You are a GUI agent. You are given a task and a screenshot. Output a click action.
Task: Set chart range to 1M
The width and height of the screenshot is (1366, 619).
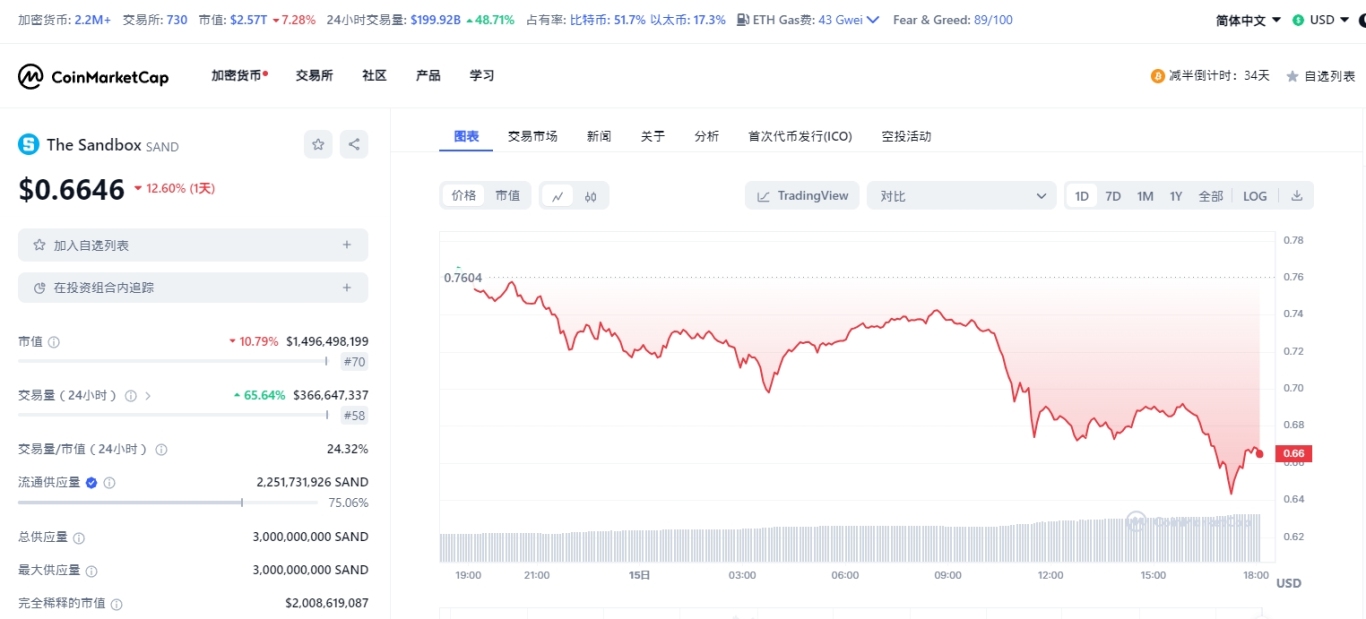1145,196
